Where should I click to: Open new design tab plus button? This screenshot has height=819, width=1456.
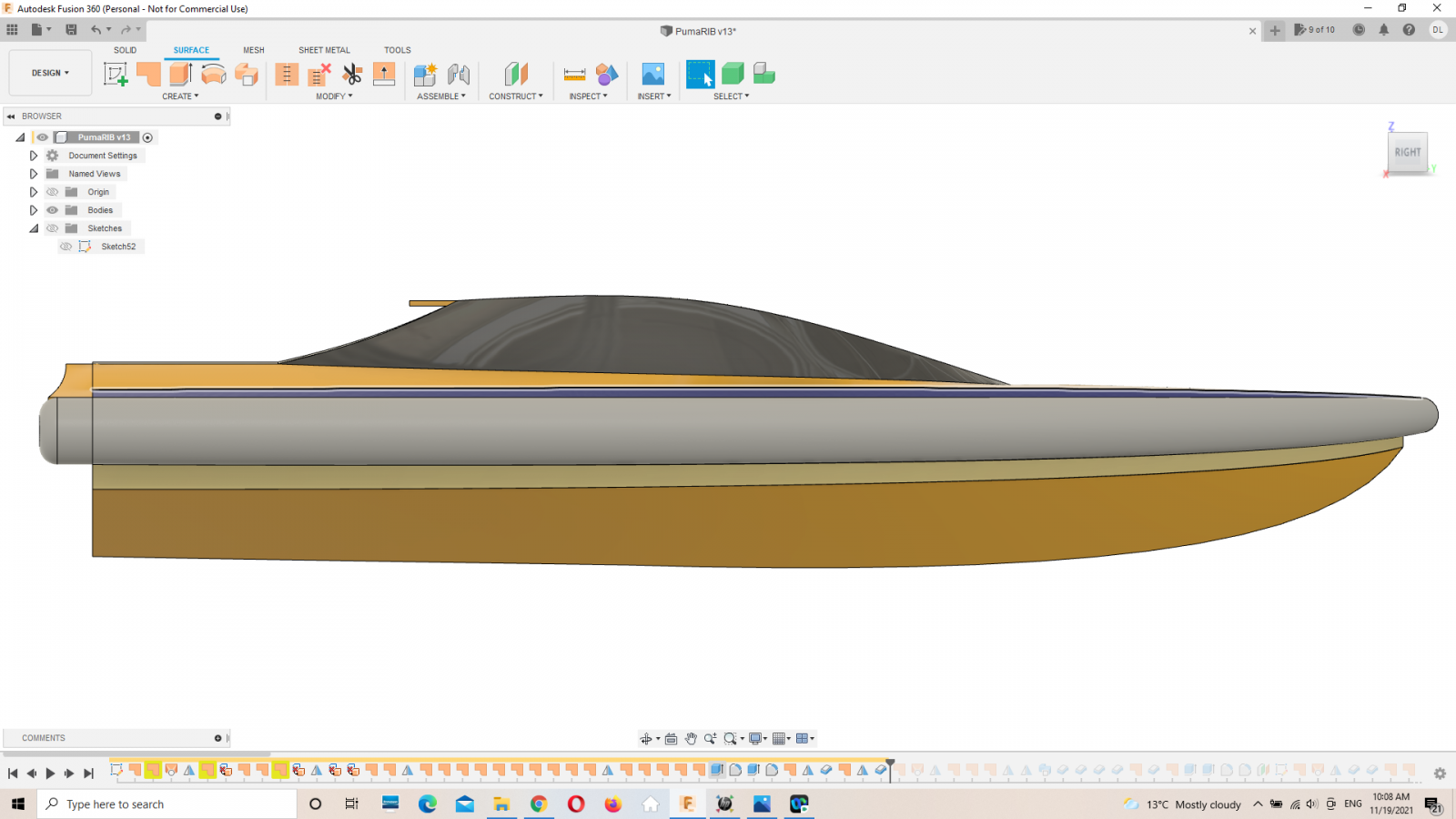click(x=1275, y=30)
